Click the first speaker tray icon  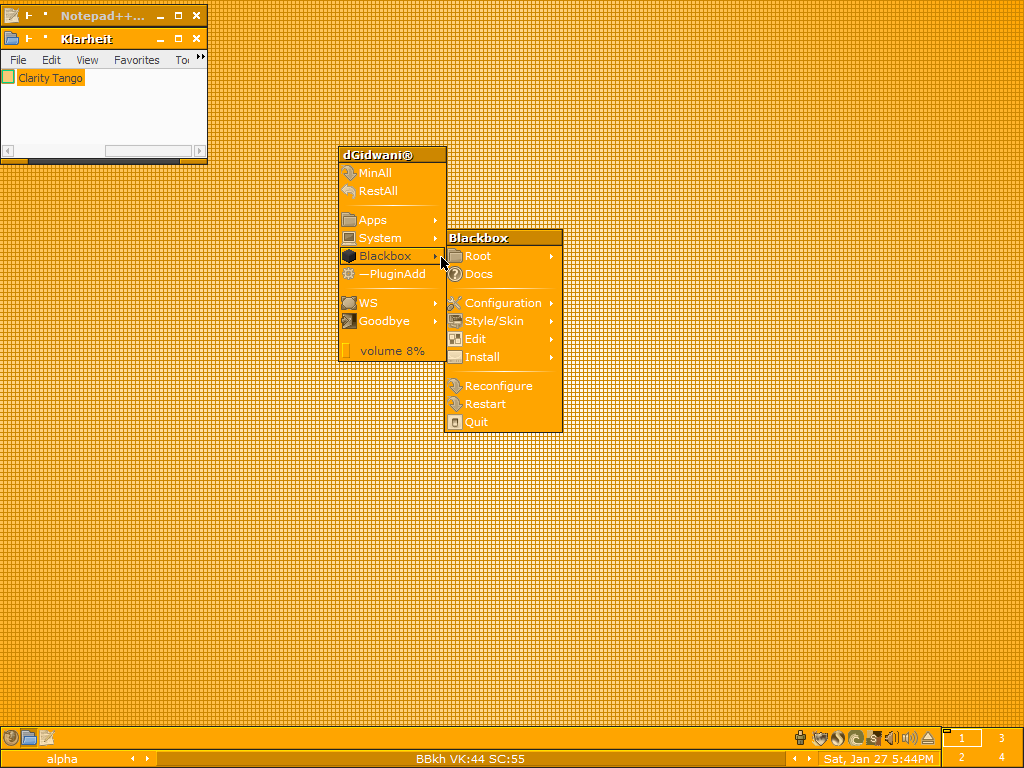point(891,739)
